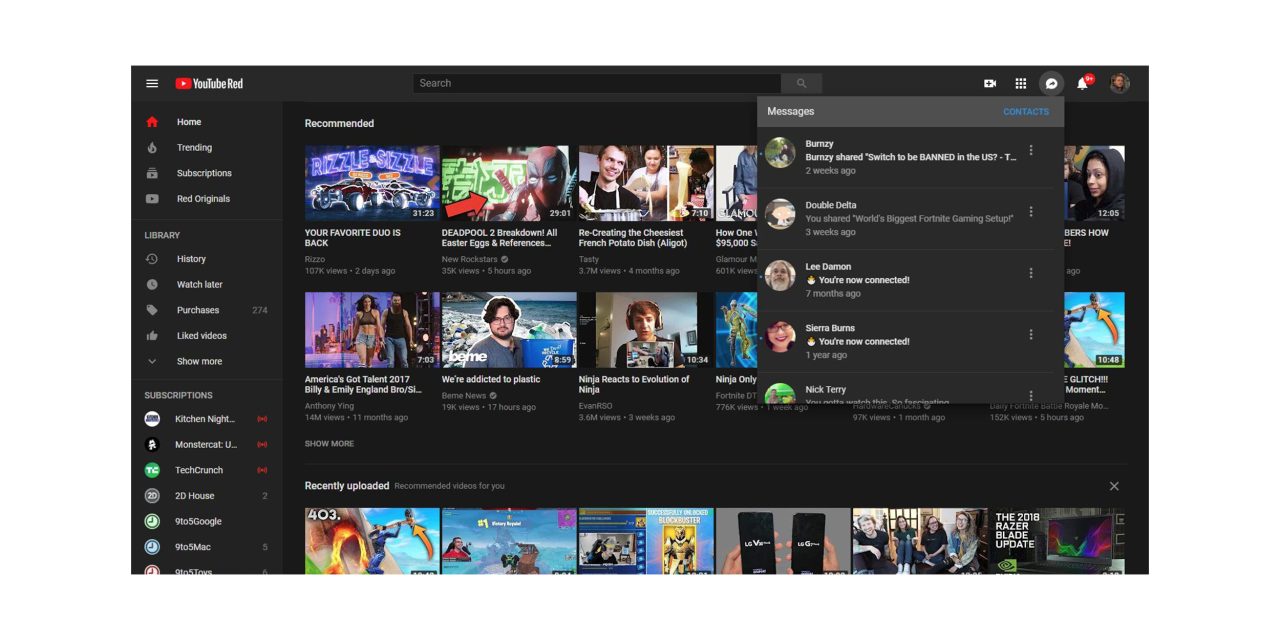
Task: Dismiss the Recently uploaded section
Action: (1114, 486)
